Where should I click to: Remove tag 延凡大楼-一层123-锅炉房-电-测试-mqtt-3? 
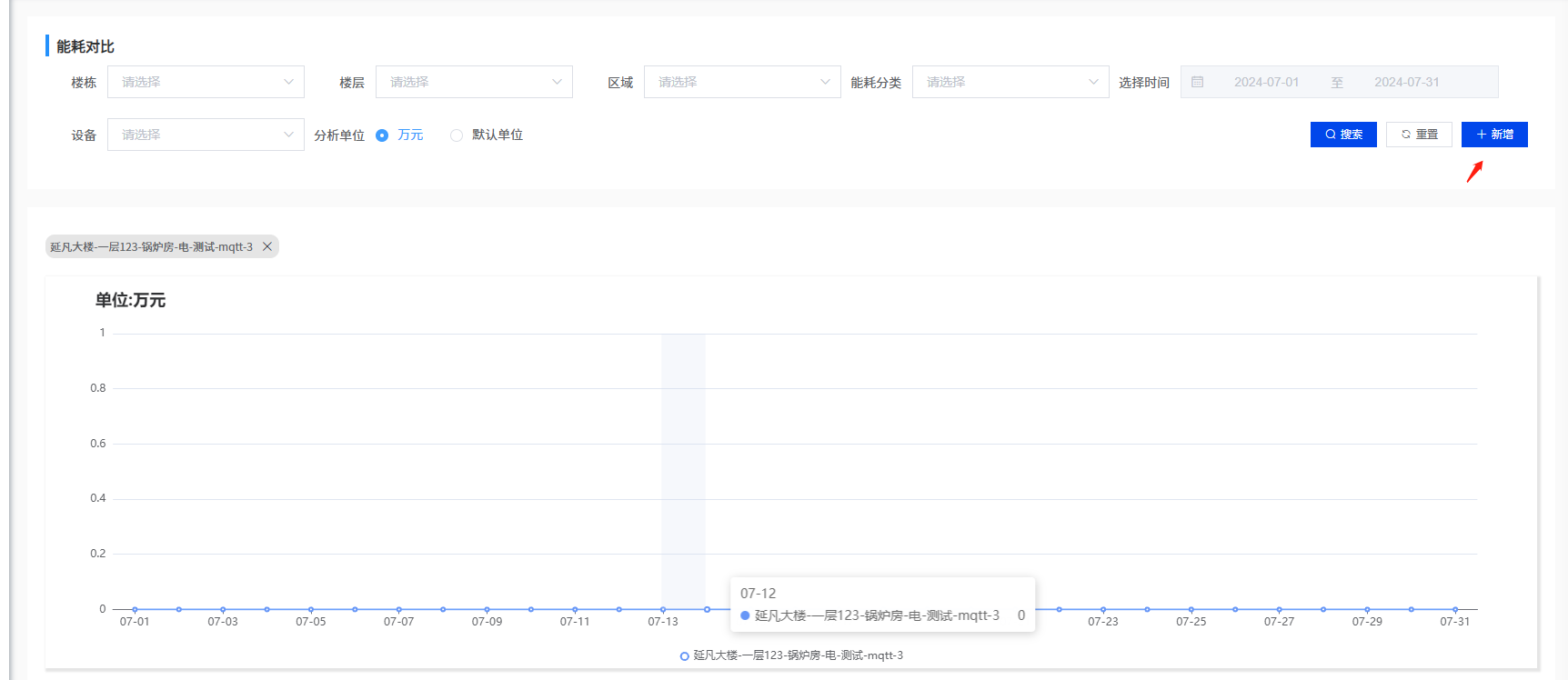click(x=267, y=246)
